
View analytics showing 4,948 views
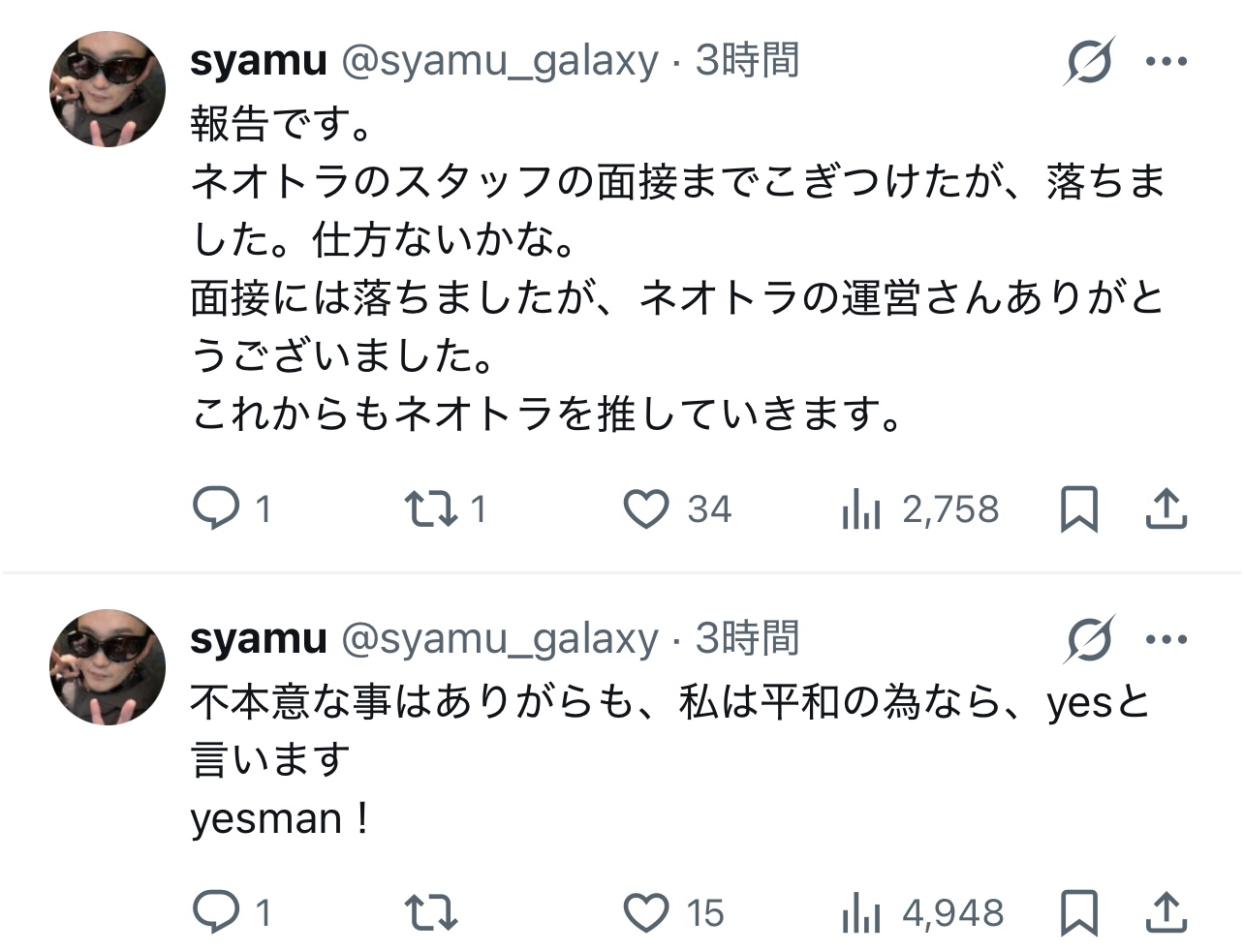click(861, 912)
